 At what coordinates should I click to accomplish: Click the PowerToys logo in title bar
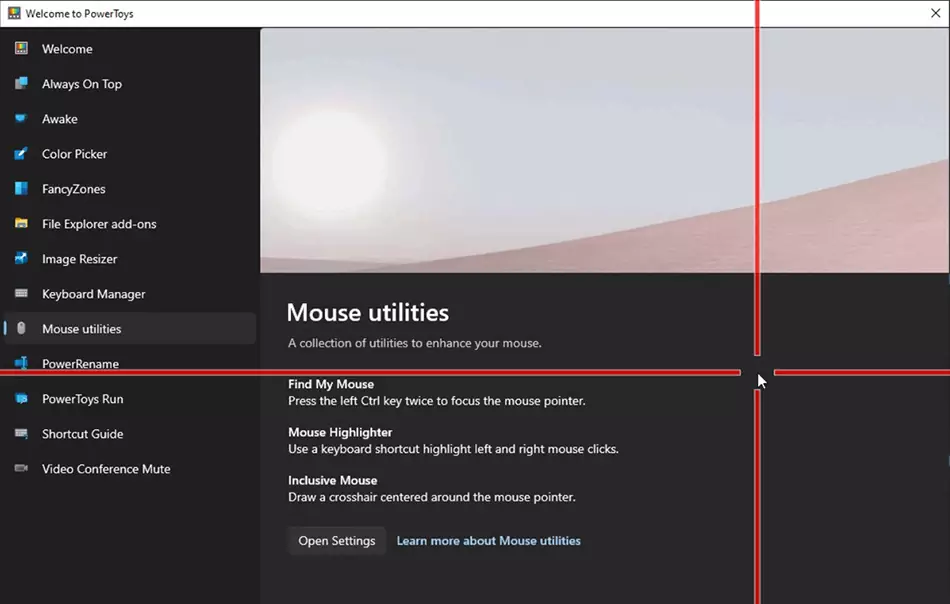click(14, 13)
